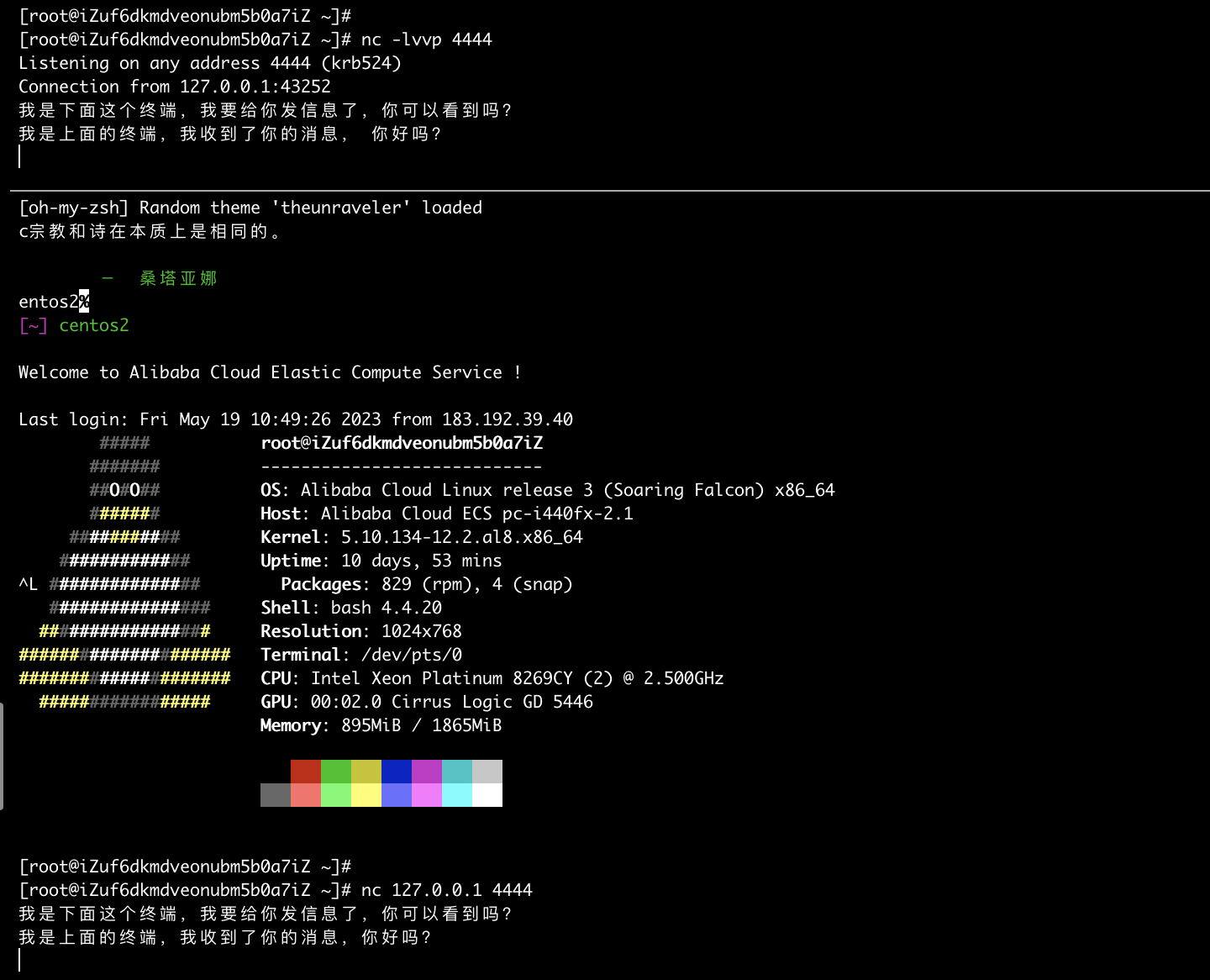Click the 'Connection from 127.0.0.1:43252' line
This screenshot has height=980, width=1210.
pos(174,87)
